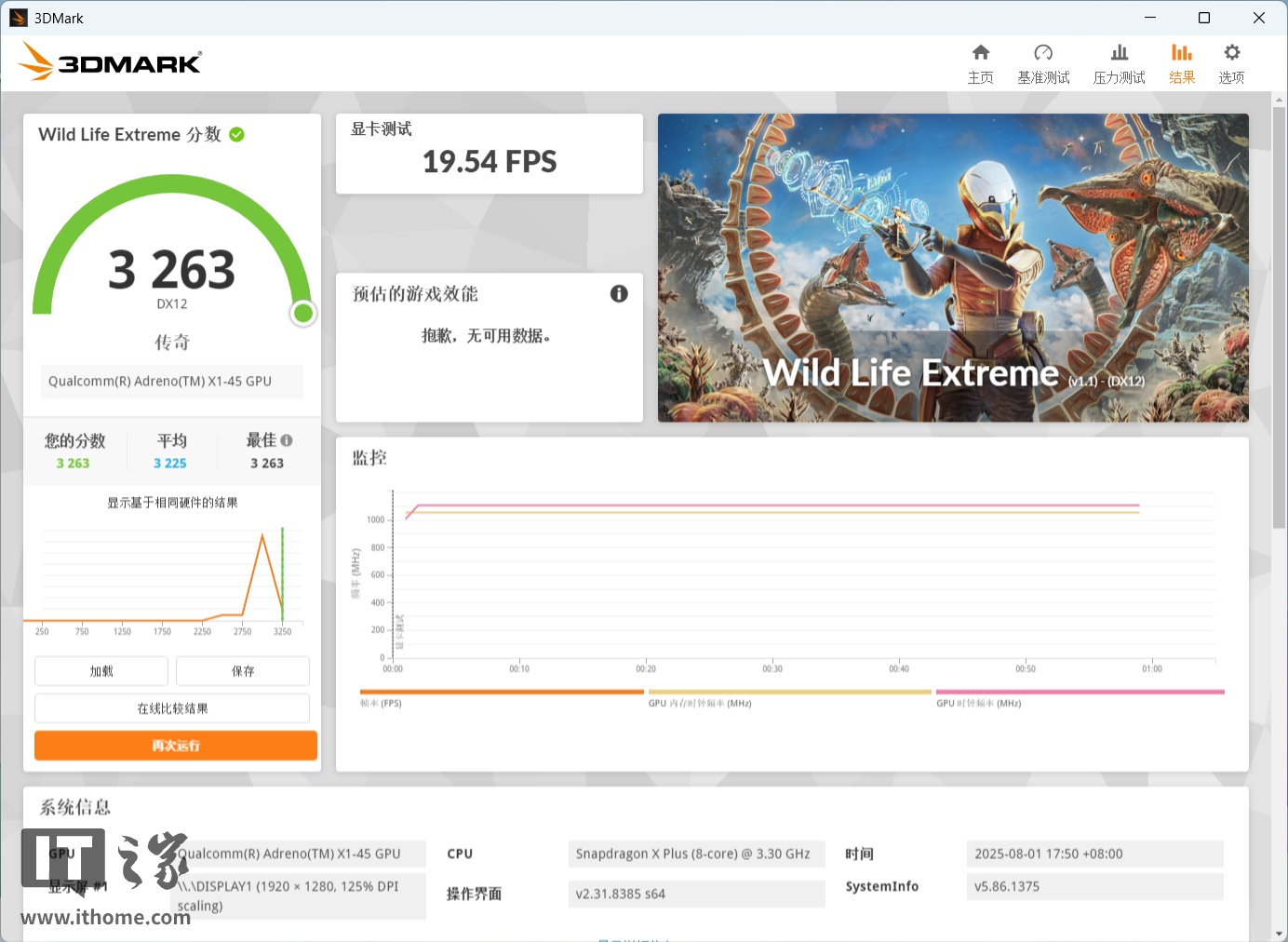Viewport: 1288px width, 942px height.
Task: Click the 加载 (Load) button
Action: tap(101, 671)
